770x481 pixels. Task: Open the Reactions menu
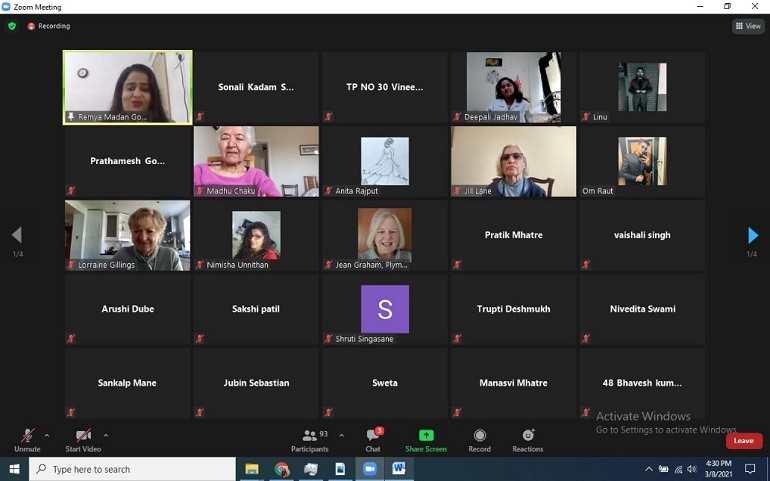(528, 439)
